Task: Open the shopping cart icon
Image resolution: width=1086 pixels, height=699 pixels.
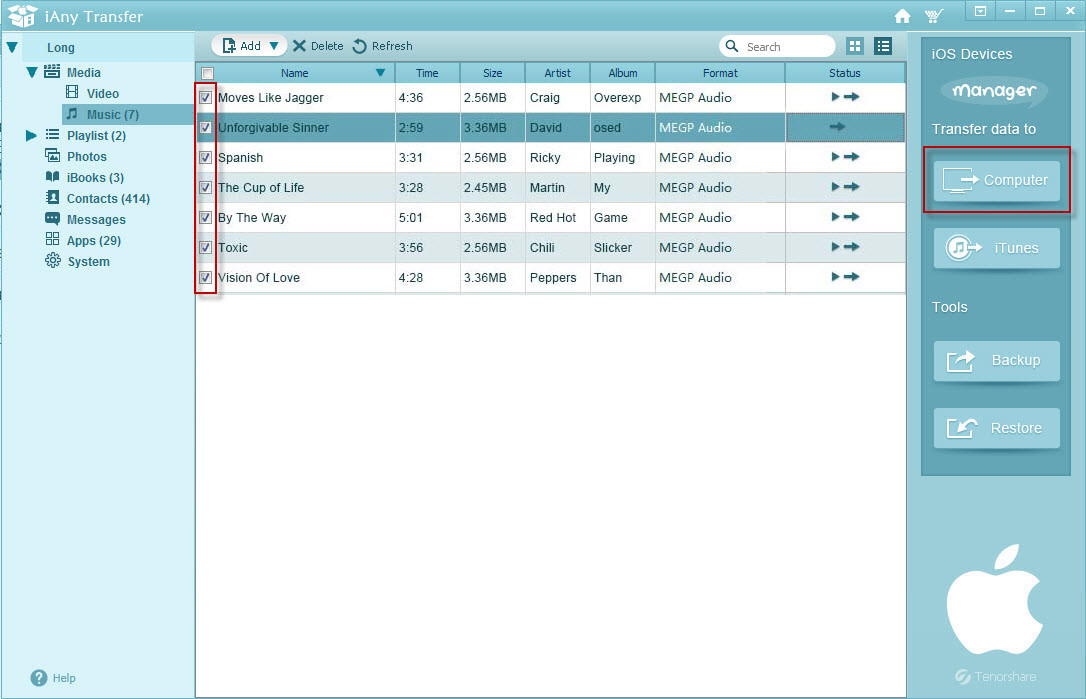Action: pyautogui.click(x=934, y=16)
